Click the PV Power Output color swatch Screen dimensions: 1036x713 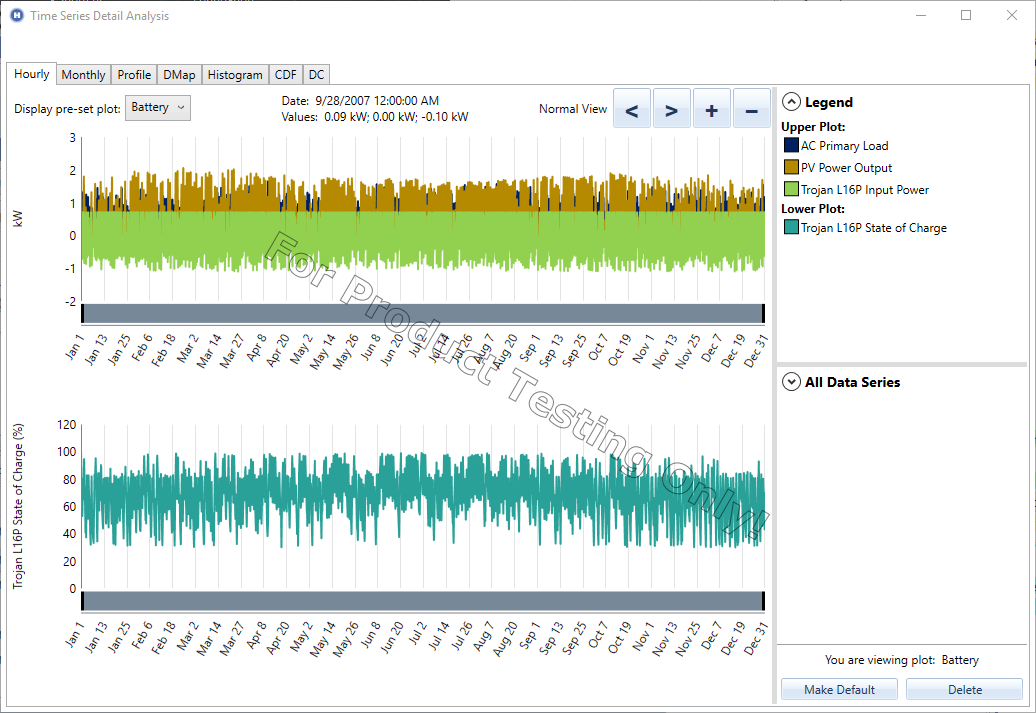pos(791,168)
